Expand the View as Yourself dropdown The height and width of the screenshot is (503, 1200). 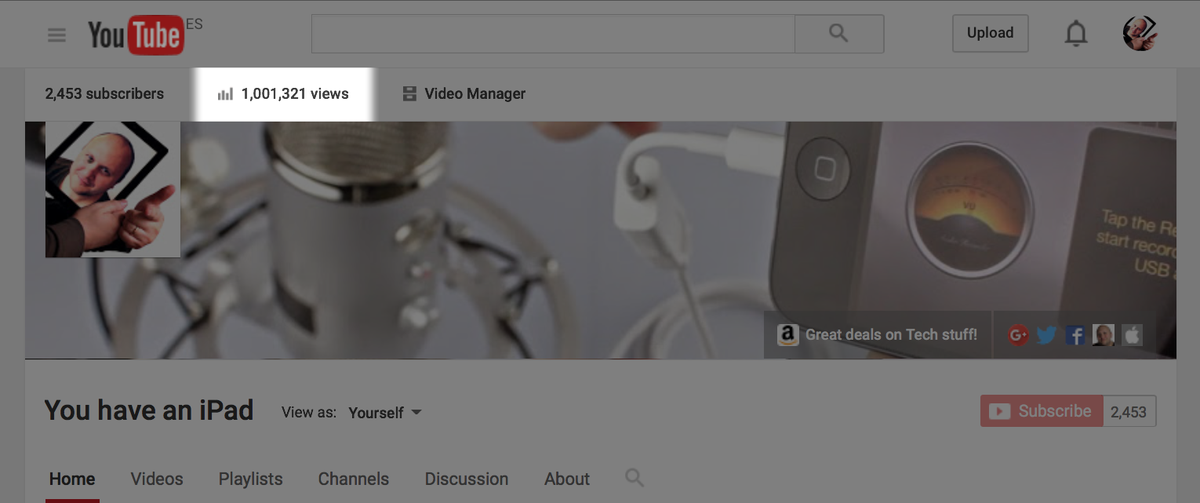[385, 412]
